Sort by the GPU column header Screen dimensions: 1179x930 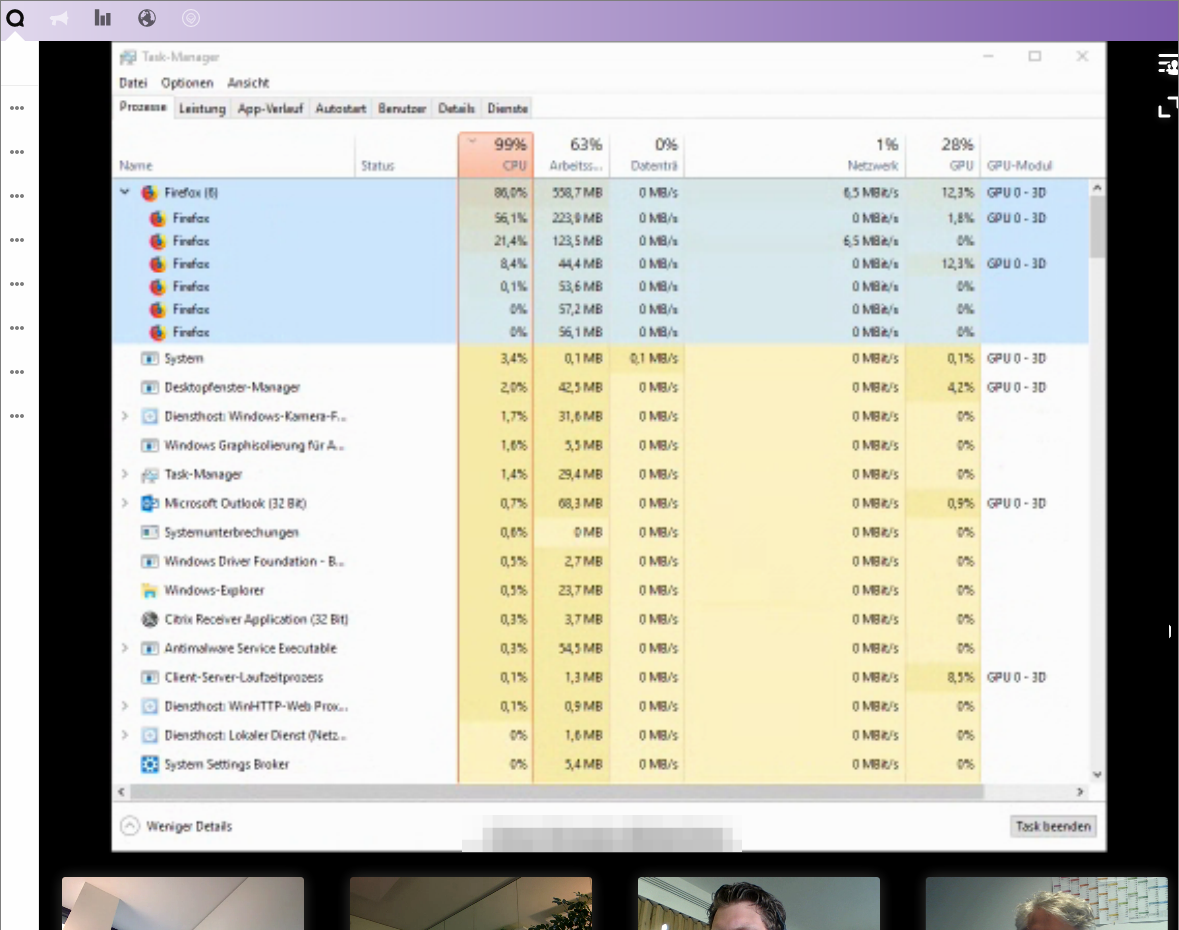[943, 155]
